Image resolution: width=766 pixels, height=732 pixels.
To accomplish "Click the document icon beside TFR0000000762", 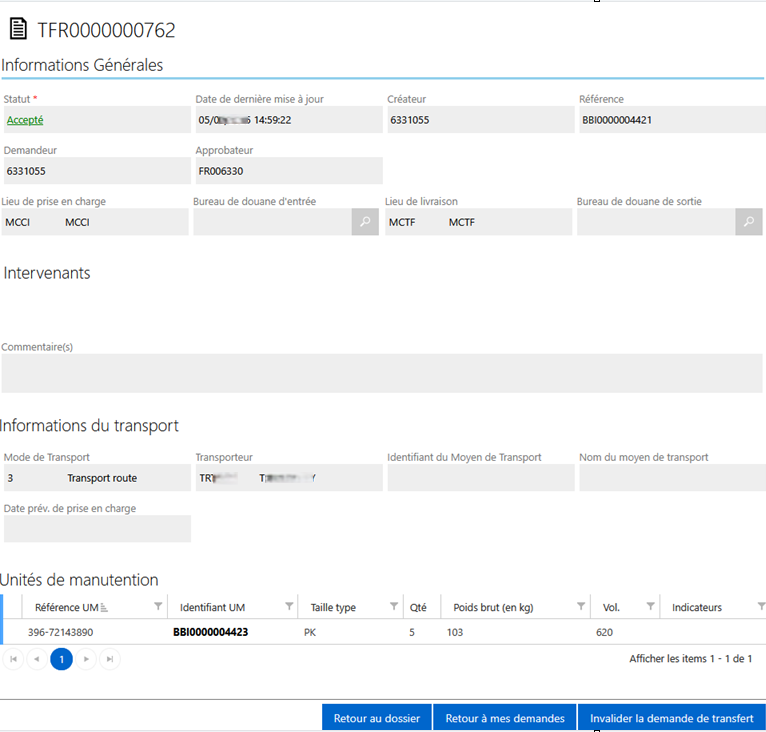I will 18,30.
